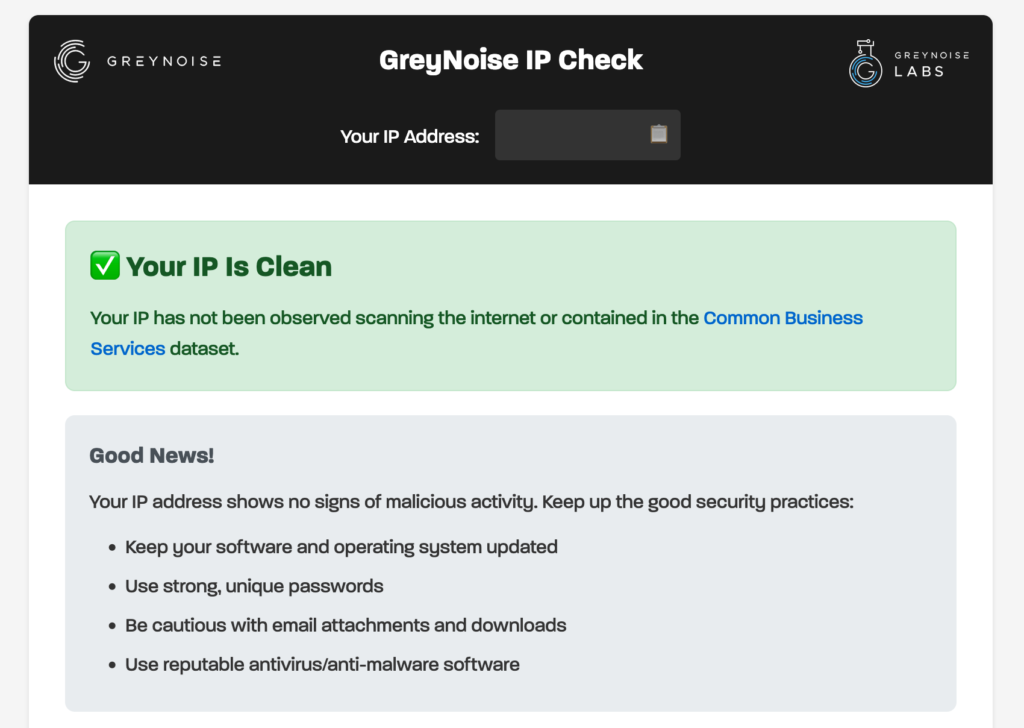The image size is (1024, 728).
Task: Click the reputable antivirus bullet item
Action: (322, 664)
